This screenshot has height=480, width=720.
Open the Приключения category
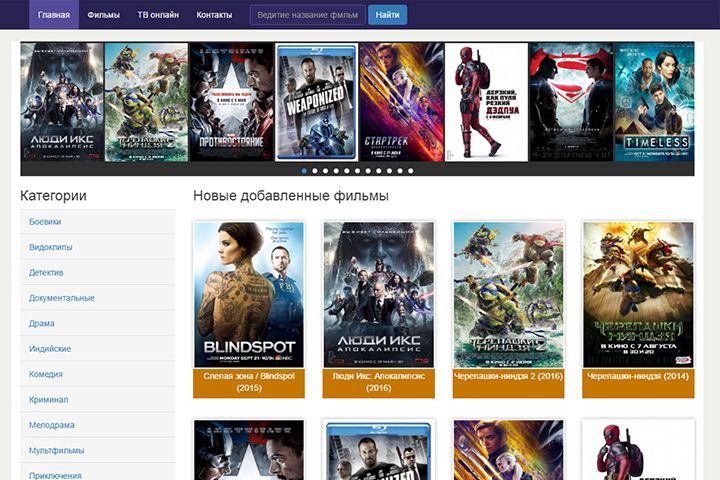(x=98, y=472)
